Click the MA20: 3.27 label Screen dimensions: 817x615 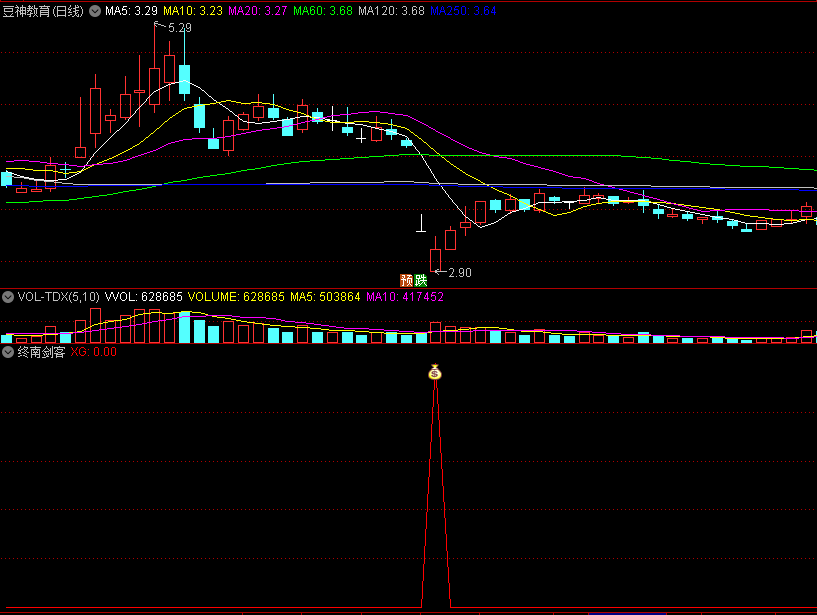tap(258, 11)
